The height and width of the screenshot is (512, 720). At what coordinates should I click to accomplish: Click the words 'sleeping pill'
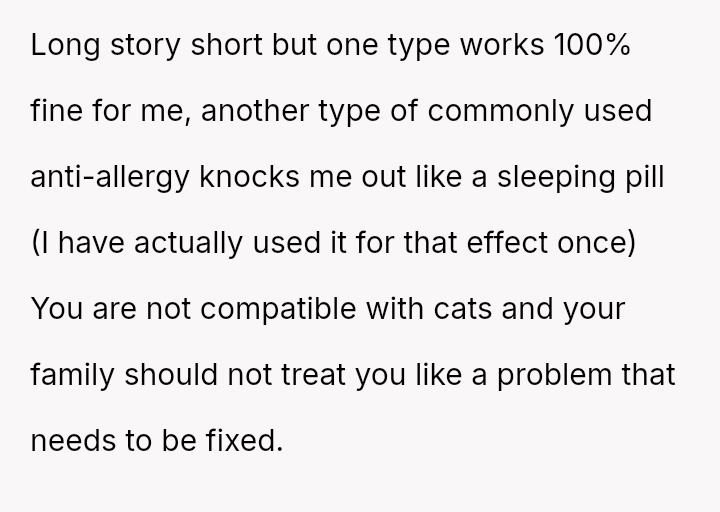click(581, 178)
